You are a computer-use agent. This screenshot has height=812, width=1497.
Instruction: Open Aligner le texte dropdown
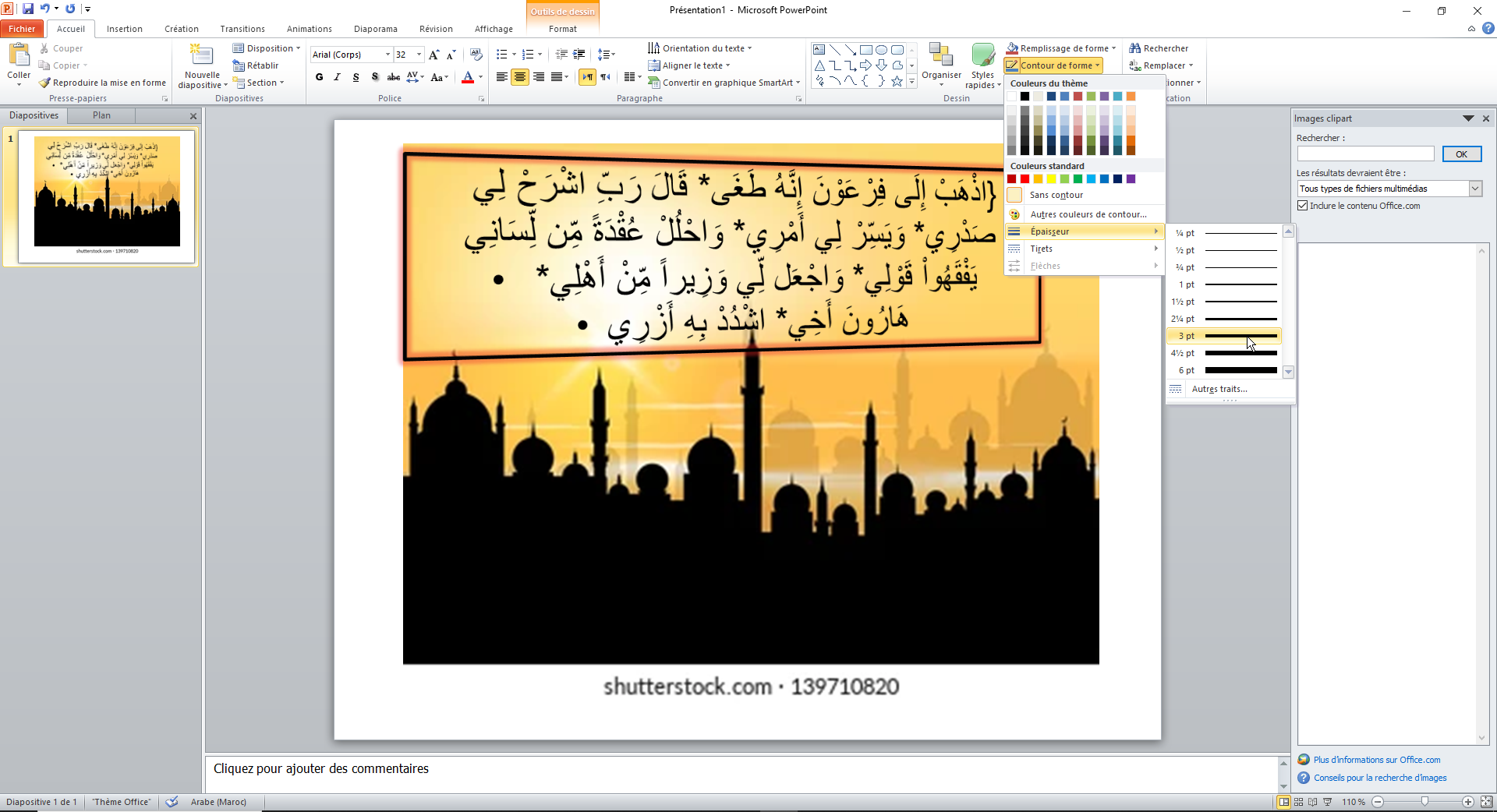pyautogui.click(x=689, y=65)
